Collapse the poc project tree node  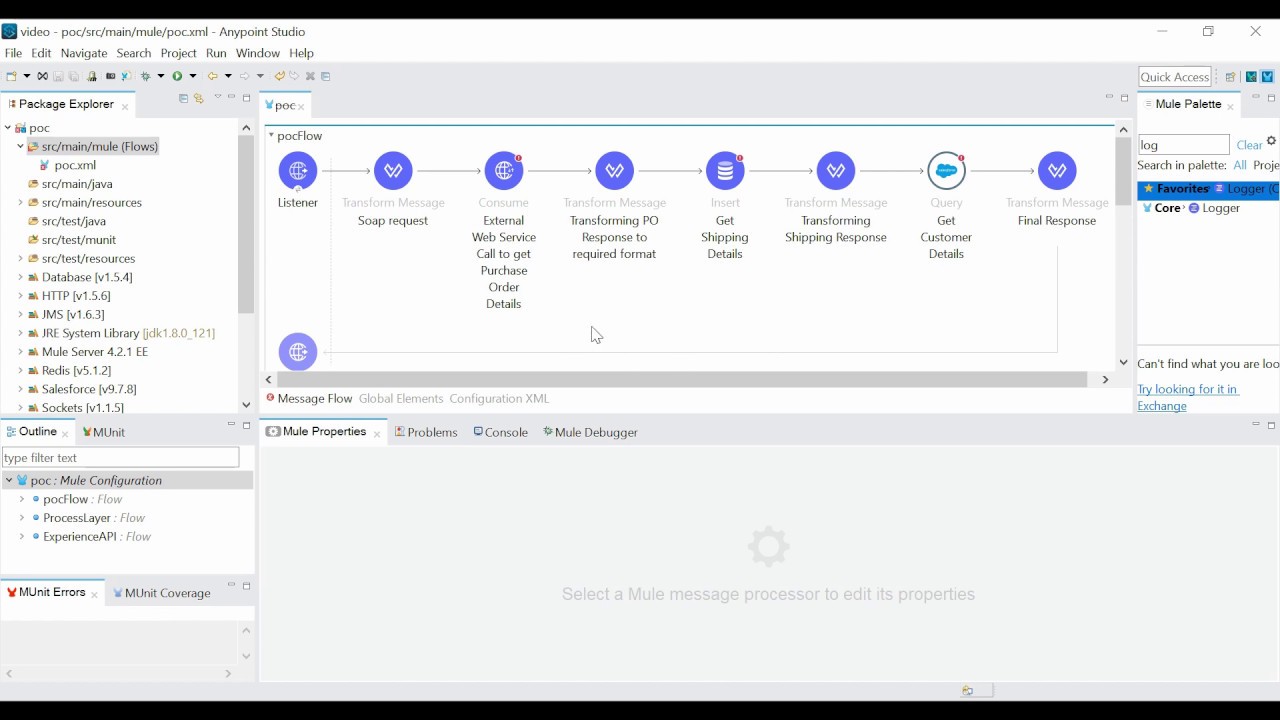coord(9,129)
